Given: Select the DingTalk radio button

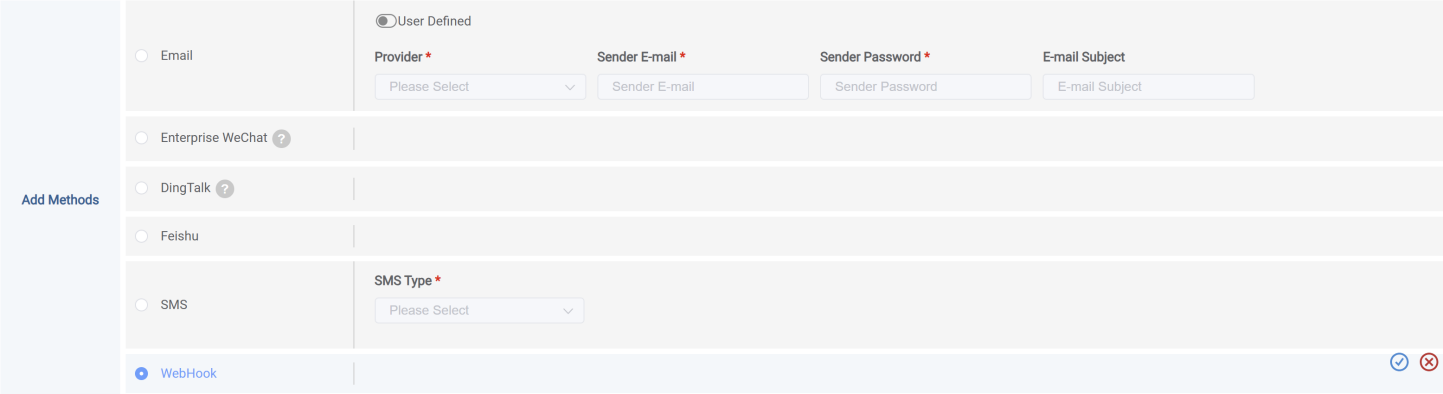Looking at the screenshot, I should [x=141, y=188].
